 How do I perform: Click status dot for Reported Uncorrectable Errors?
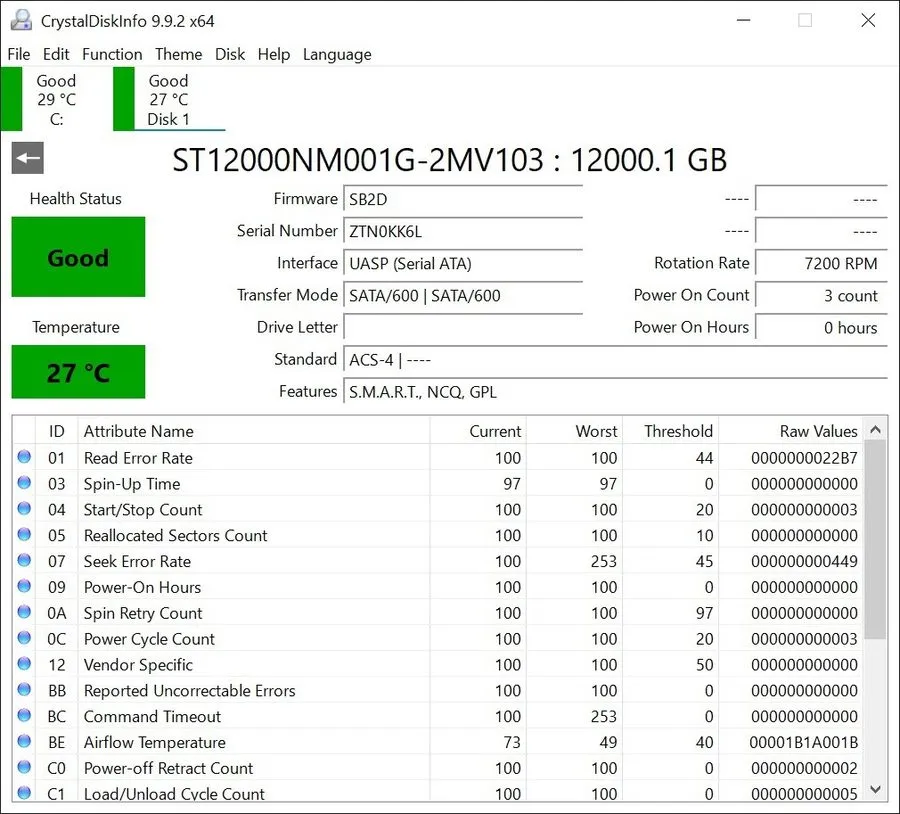point(24,689)
